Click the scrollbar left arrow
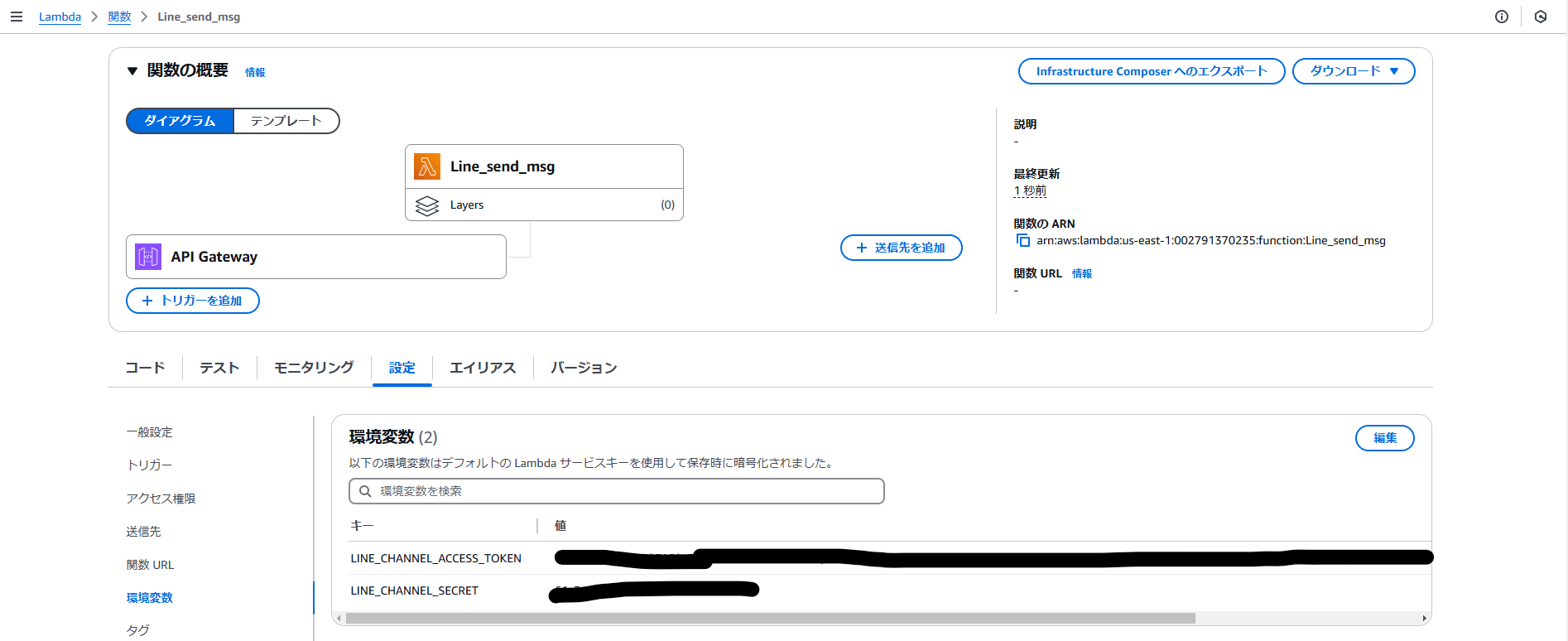Screen dimensions: 1568x641 coord(339,619)
